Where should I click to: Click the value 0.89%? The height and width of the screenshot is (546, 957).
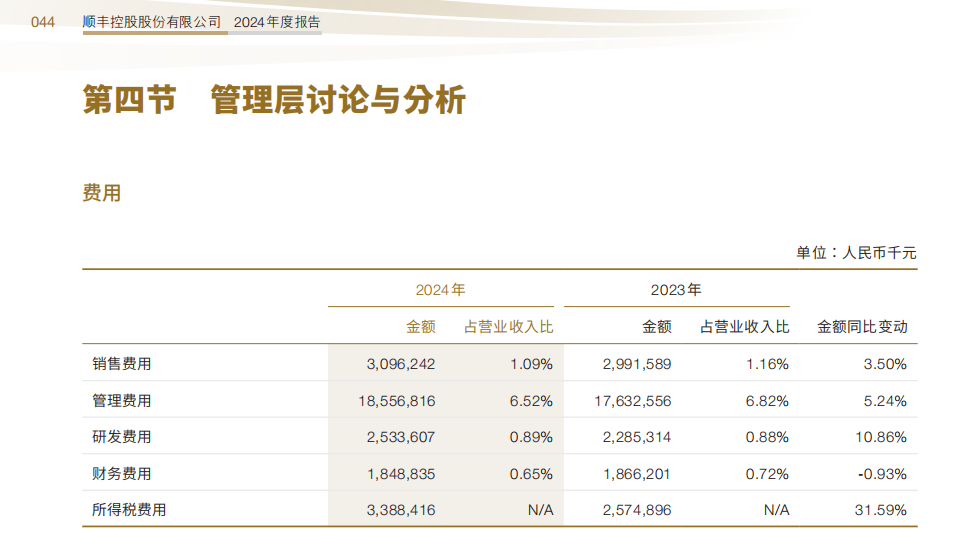click(532, 437)
